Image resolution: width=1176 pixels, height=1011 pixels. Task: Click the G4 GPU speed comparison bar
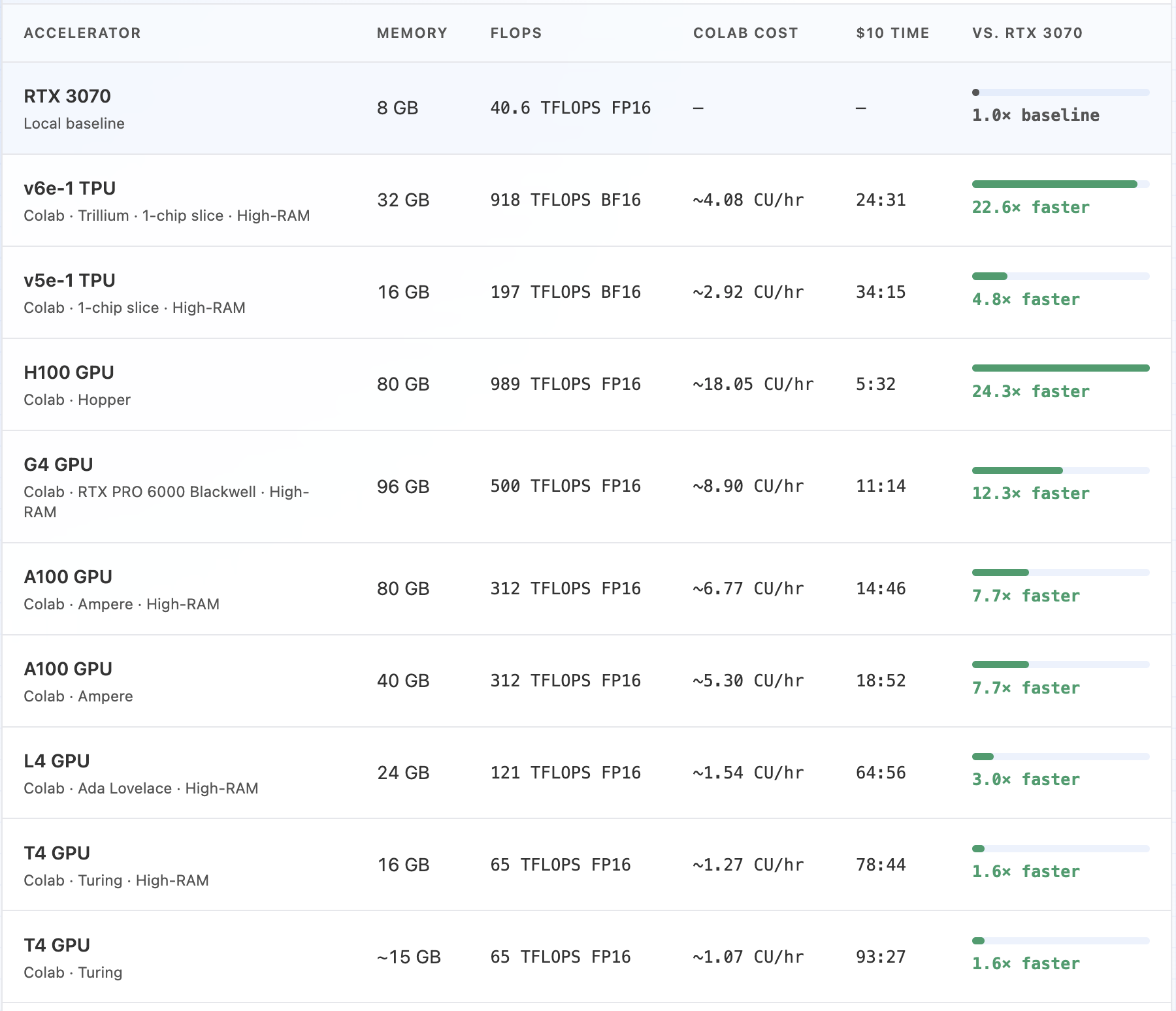1061,470
